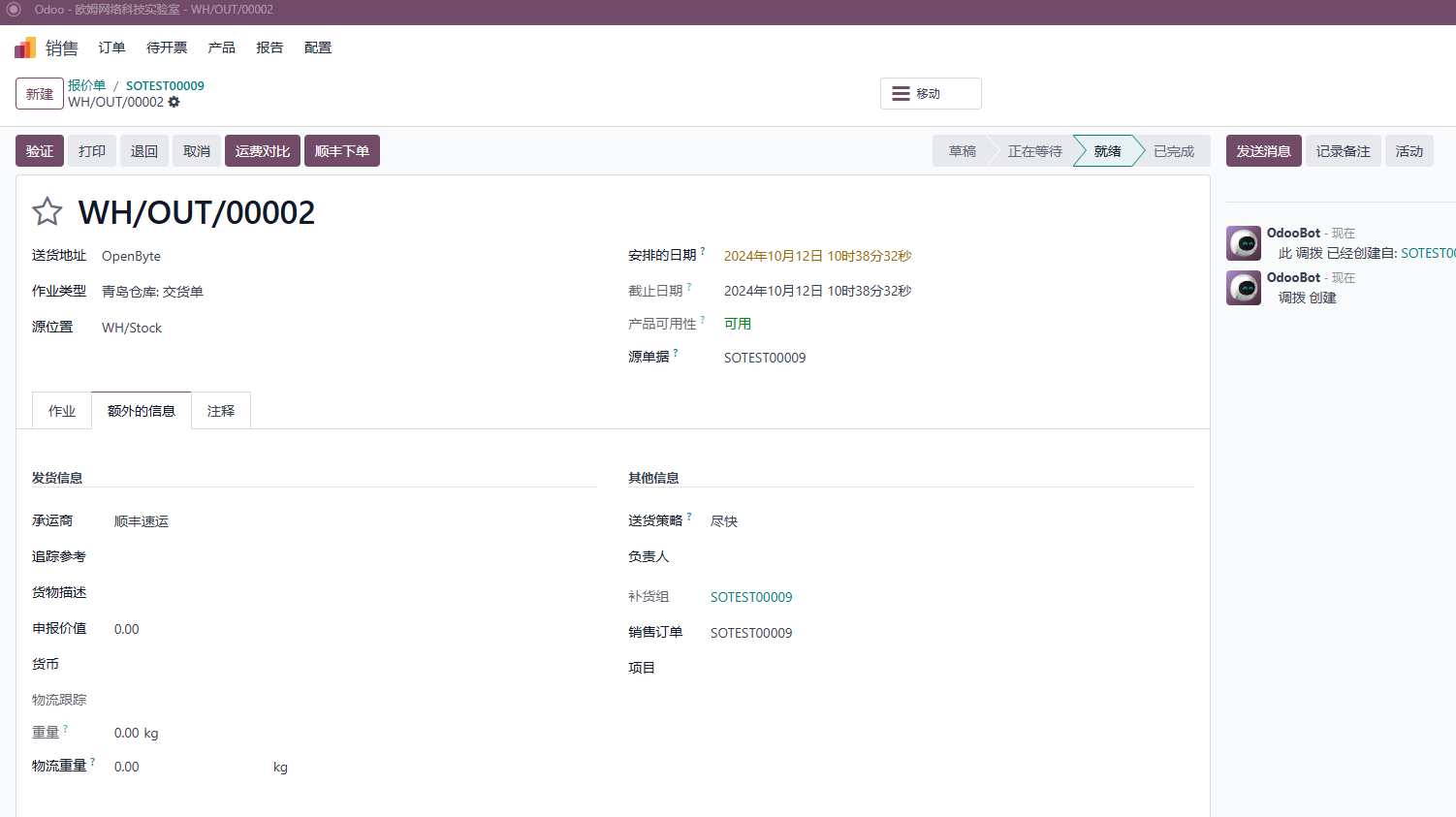Click the 顺丰下单 button
Viewport: 1456px width, 817px height.
tap(342, 151)
